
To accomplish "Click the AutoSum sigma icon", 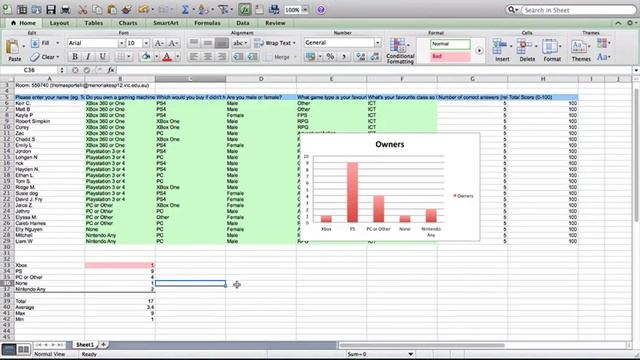I will 185,9.
